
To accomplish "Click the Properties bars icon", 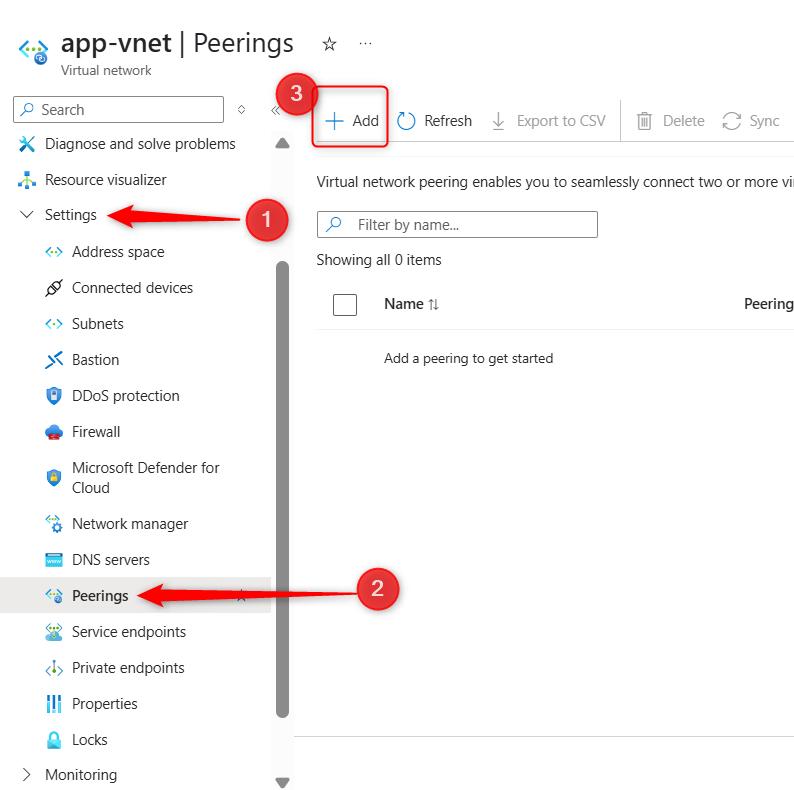I will pyautogui.click(x=54, y=703).
